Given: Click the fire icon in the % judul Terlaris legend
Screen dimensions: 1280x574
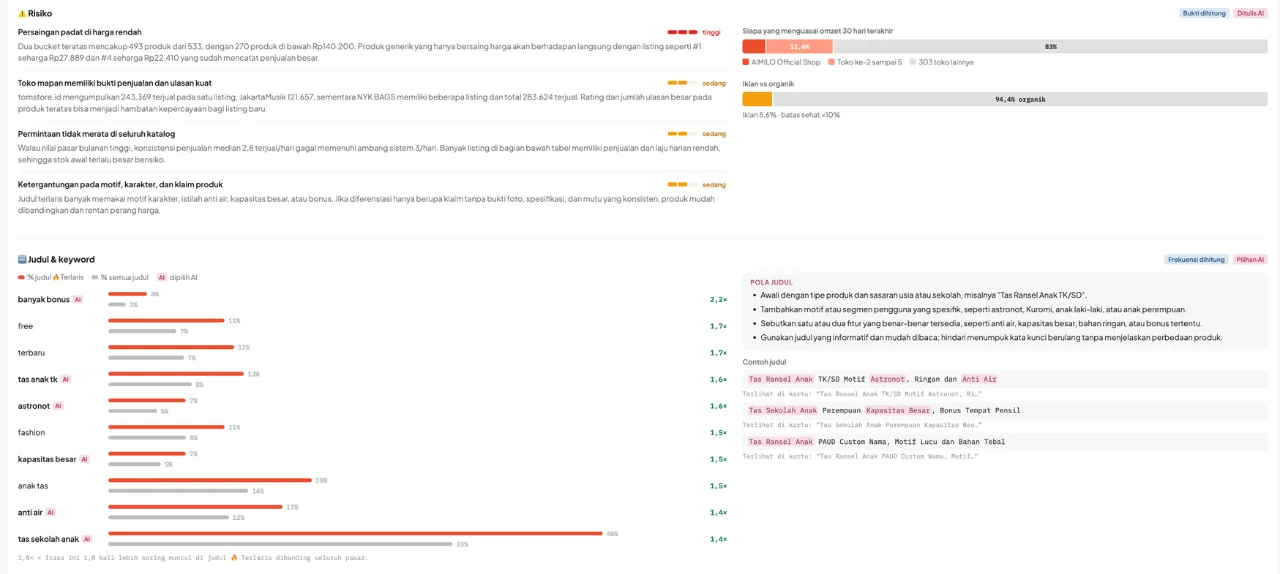Looking at the screenshot, I should point(56,277).
